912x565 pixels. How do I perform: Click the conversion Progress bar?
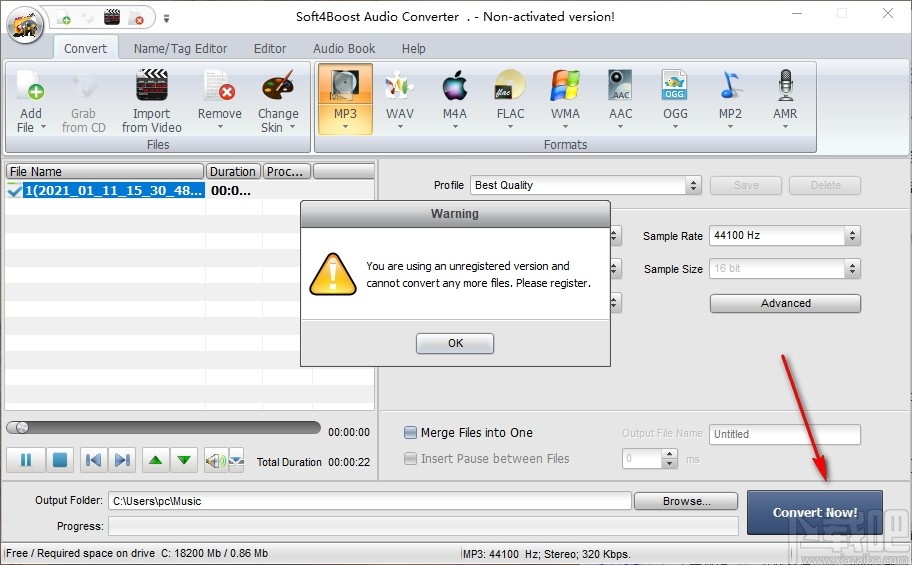pos(423,526)
